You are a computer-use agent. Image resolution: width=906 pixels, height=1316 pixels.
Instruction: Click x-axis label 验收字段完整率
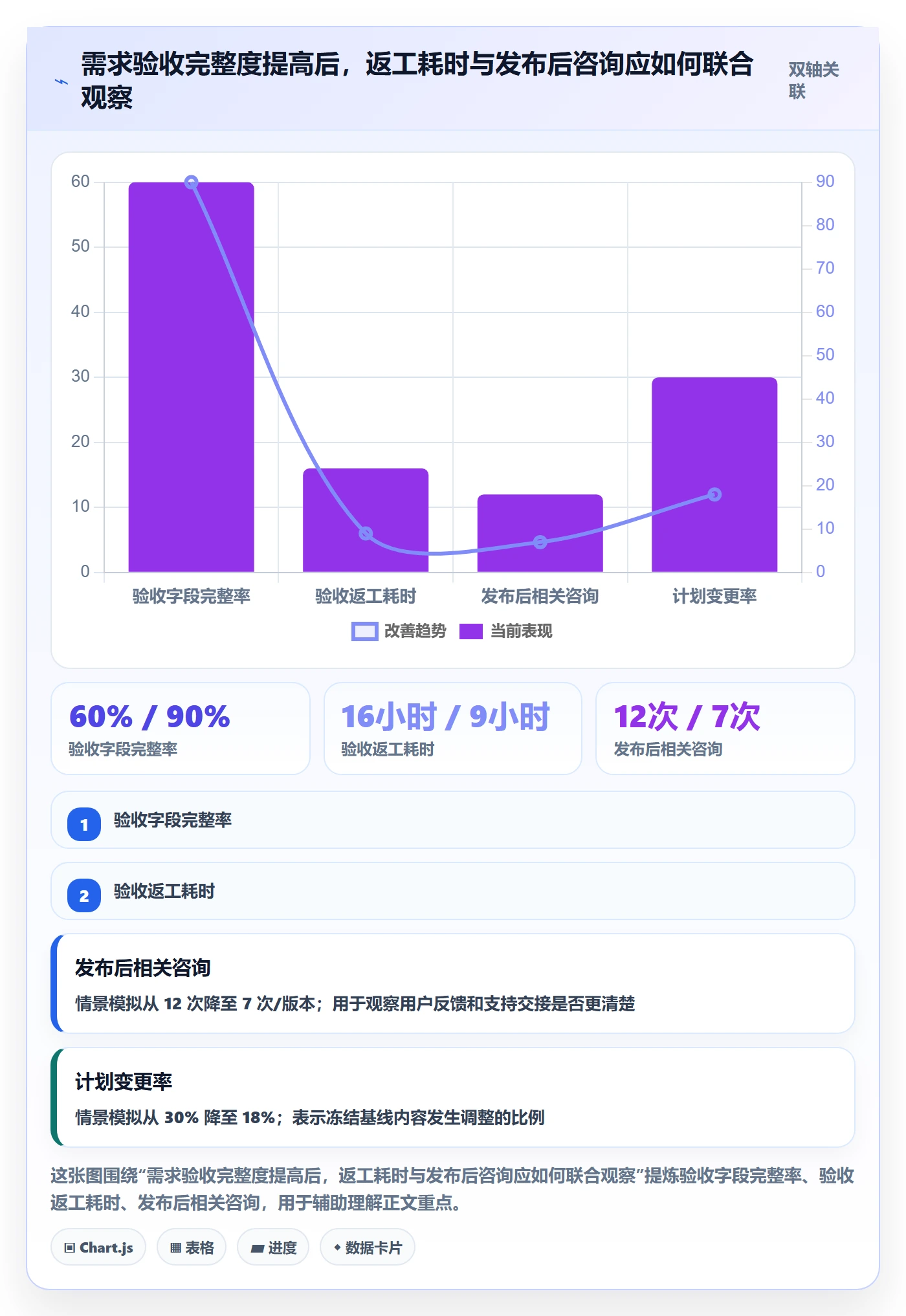191,596
